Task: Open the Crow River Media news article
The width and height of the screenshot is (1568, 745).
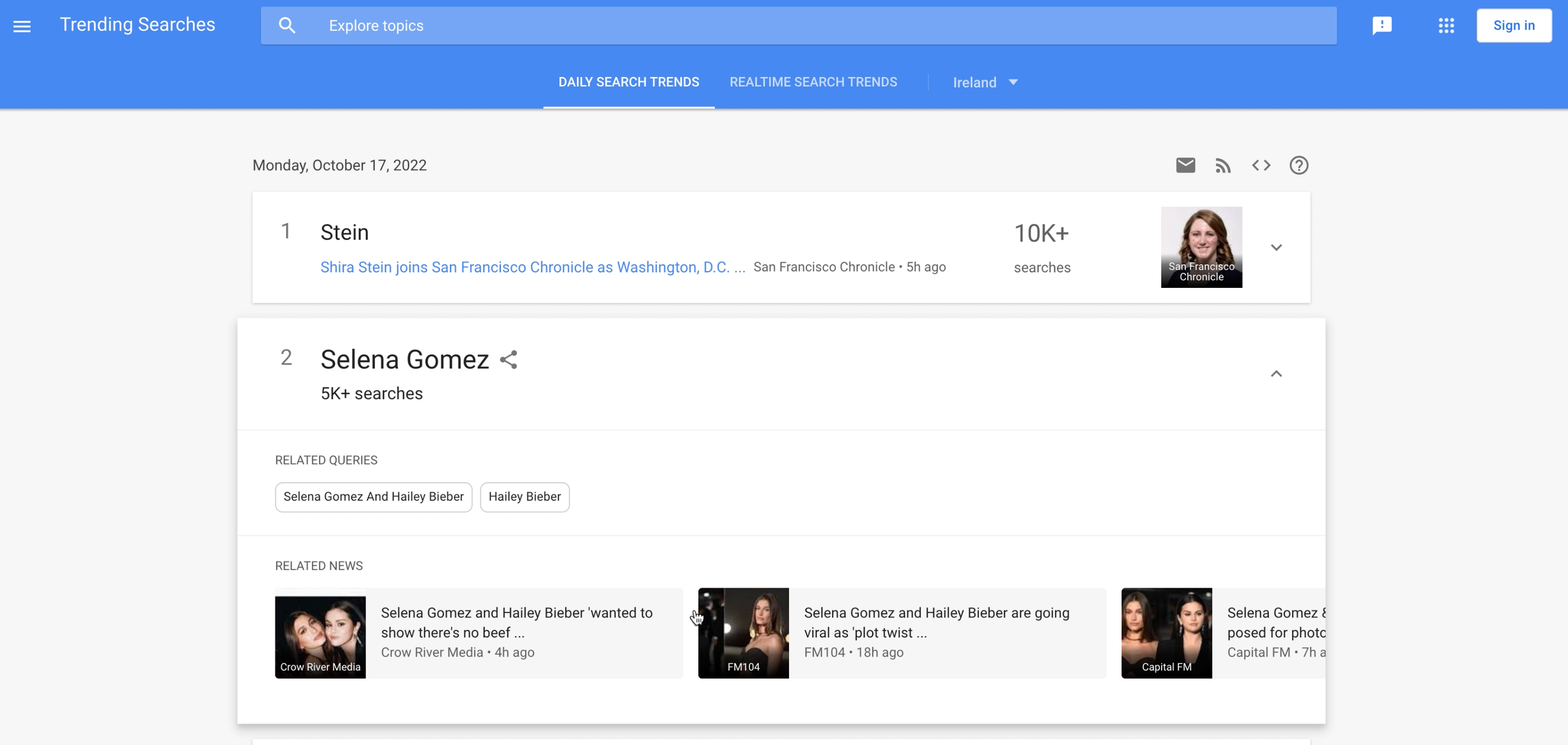Action: [479, 633]
